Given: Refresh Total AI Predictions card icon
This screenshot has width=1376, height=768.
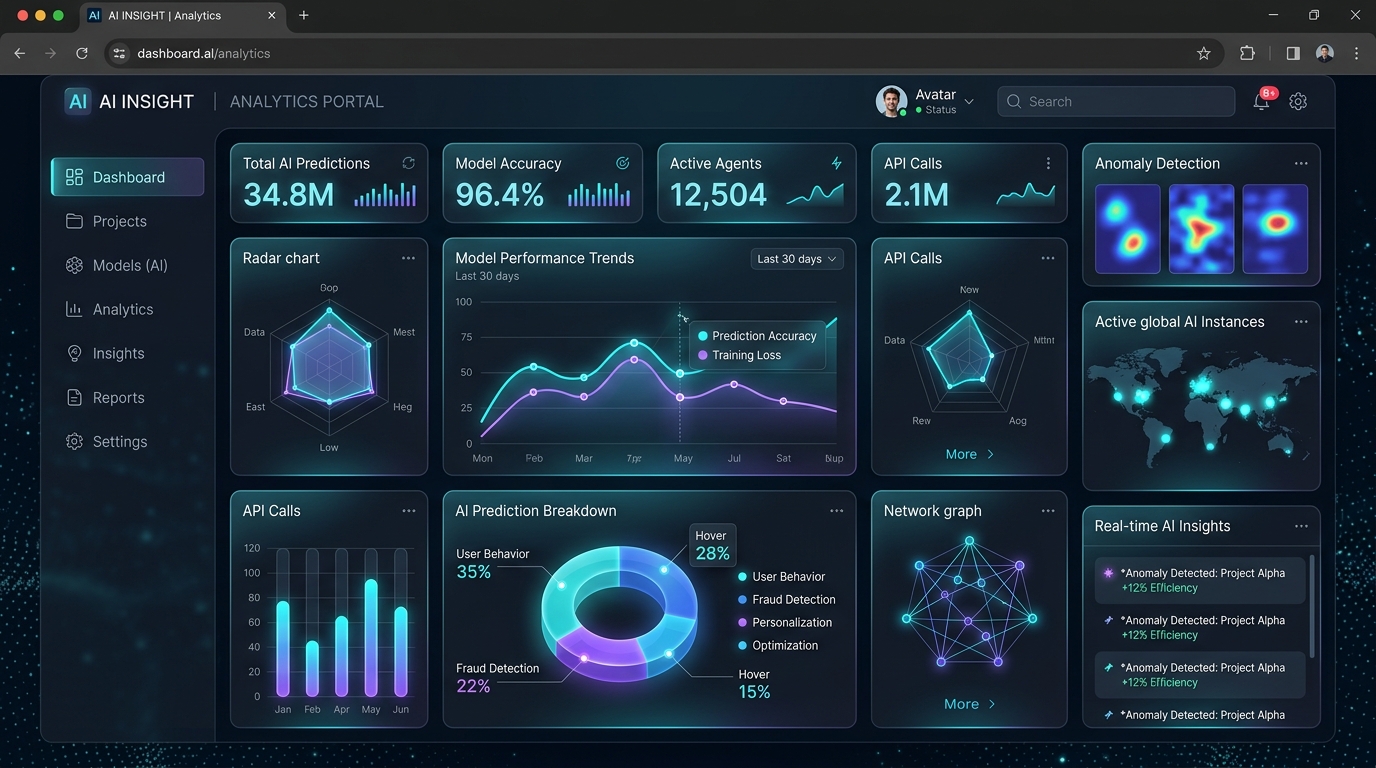Looking at the screenshot, I should point(408,163).
